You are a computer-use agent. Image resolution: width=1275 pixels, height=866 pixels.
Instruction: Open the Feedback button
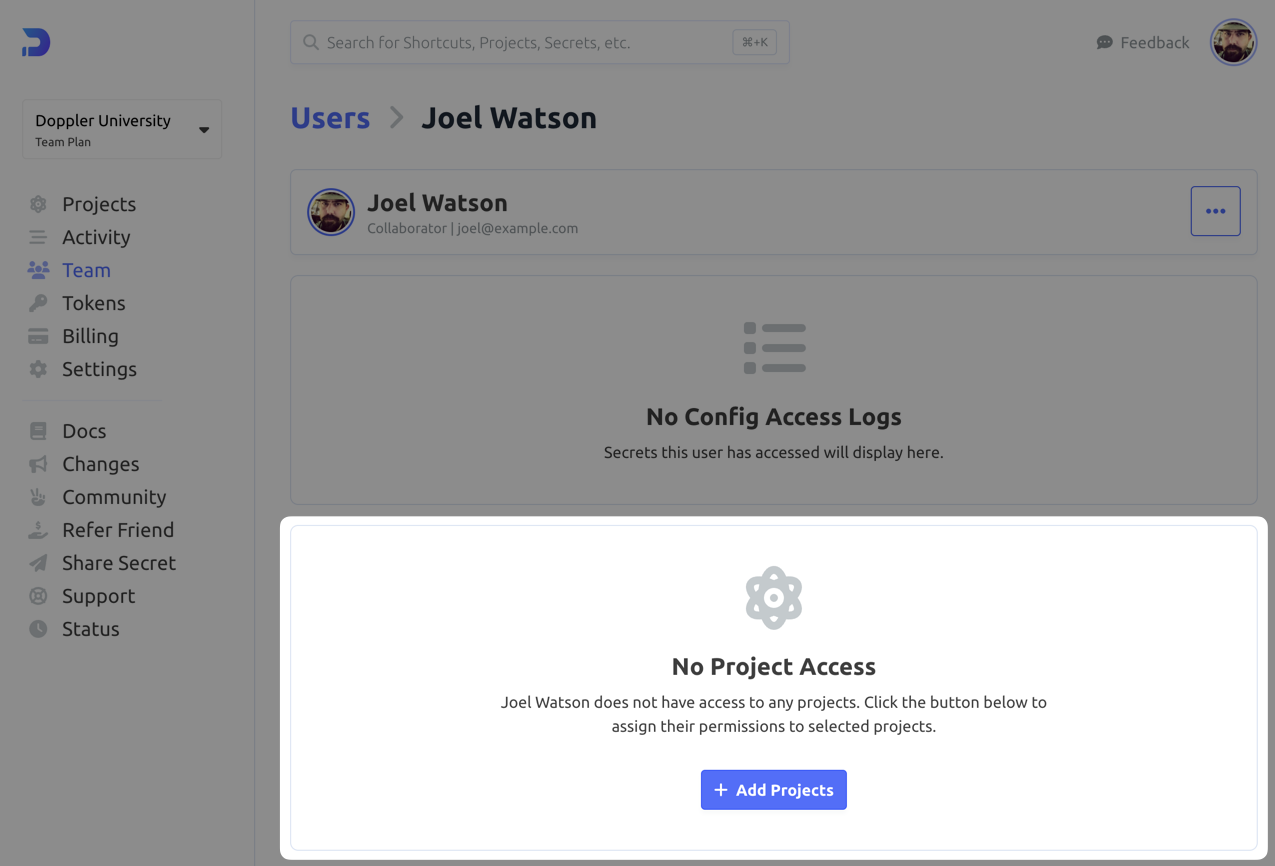click(x=1143, y=43)
